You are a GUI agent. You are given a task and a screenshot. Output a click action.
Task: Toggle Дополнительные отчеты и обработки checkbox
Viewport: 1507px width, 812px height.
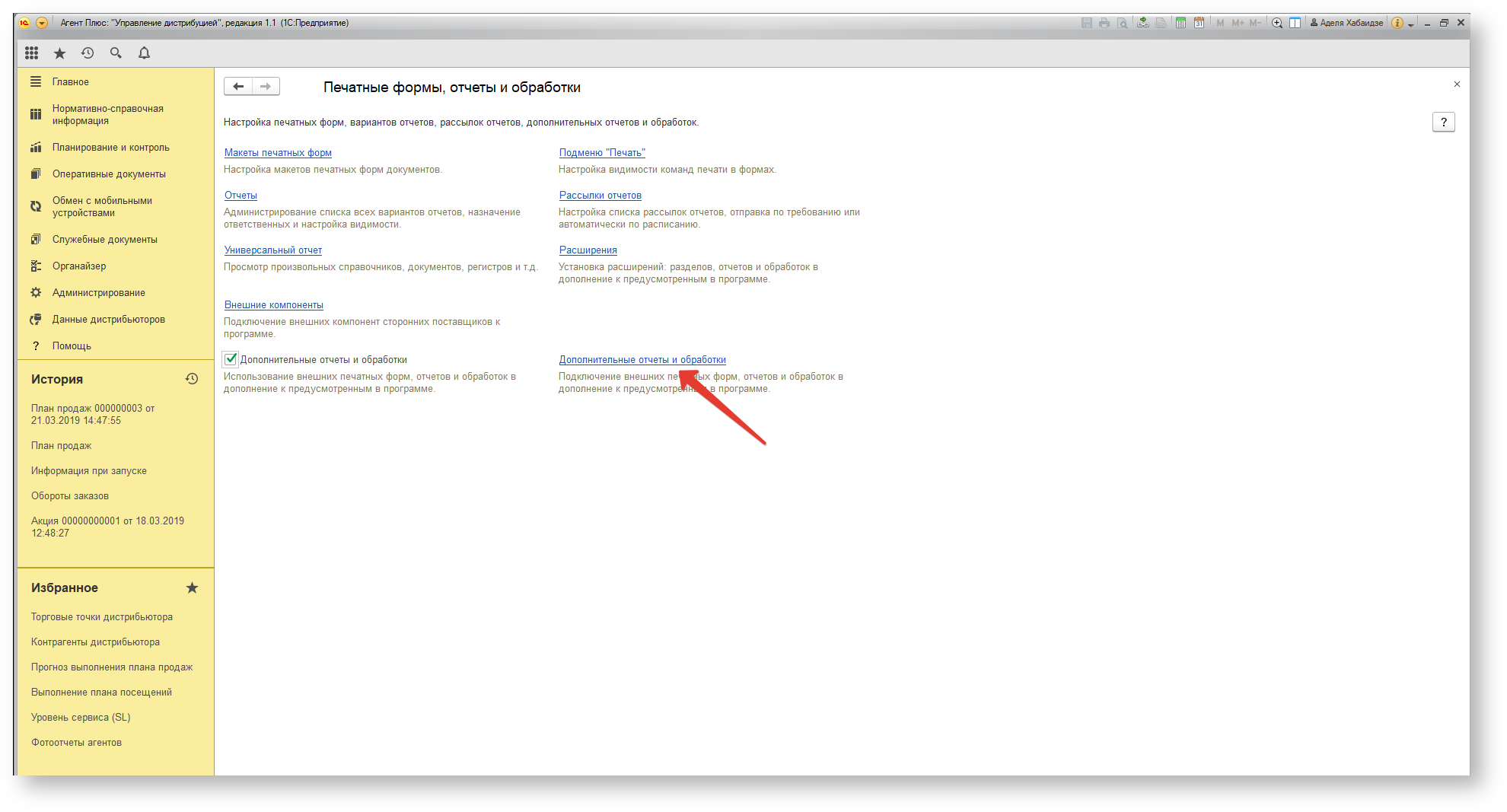(x=231, y=359)
